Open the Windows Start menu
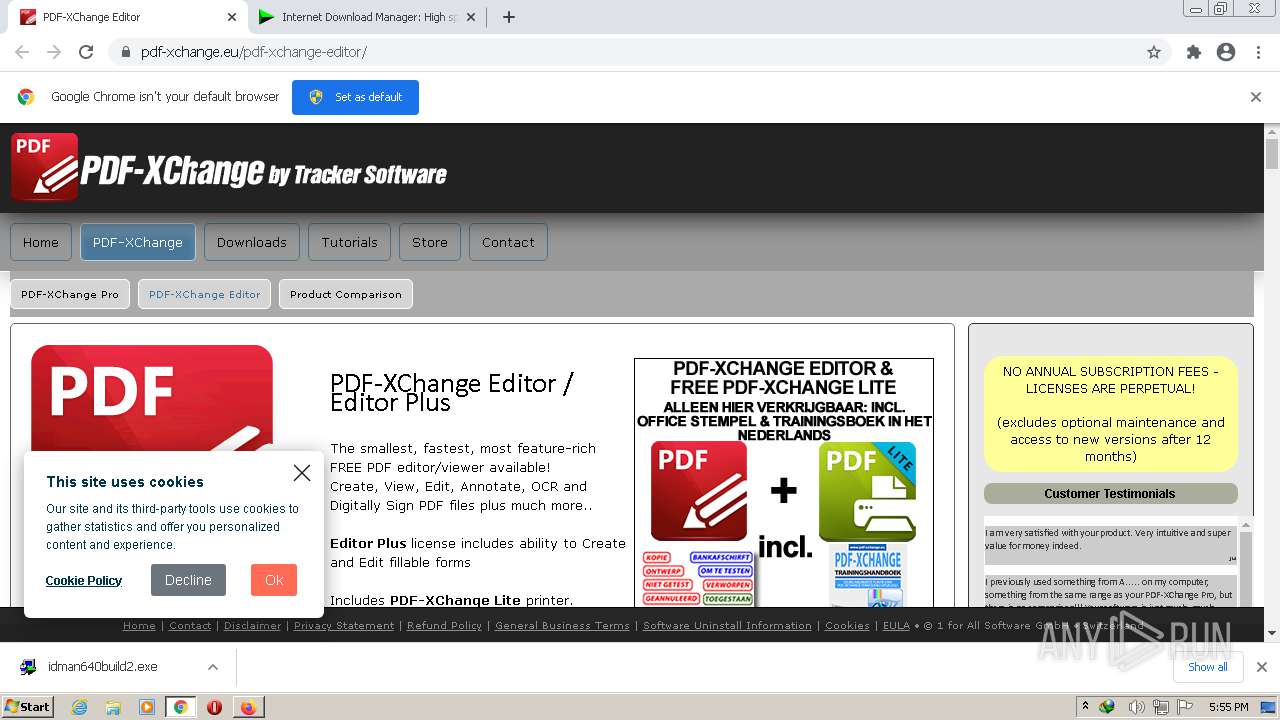This screenshot has width=1280, height=720. 28,706
